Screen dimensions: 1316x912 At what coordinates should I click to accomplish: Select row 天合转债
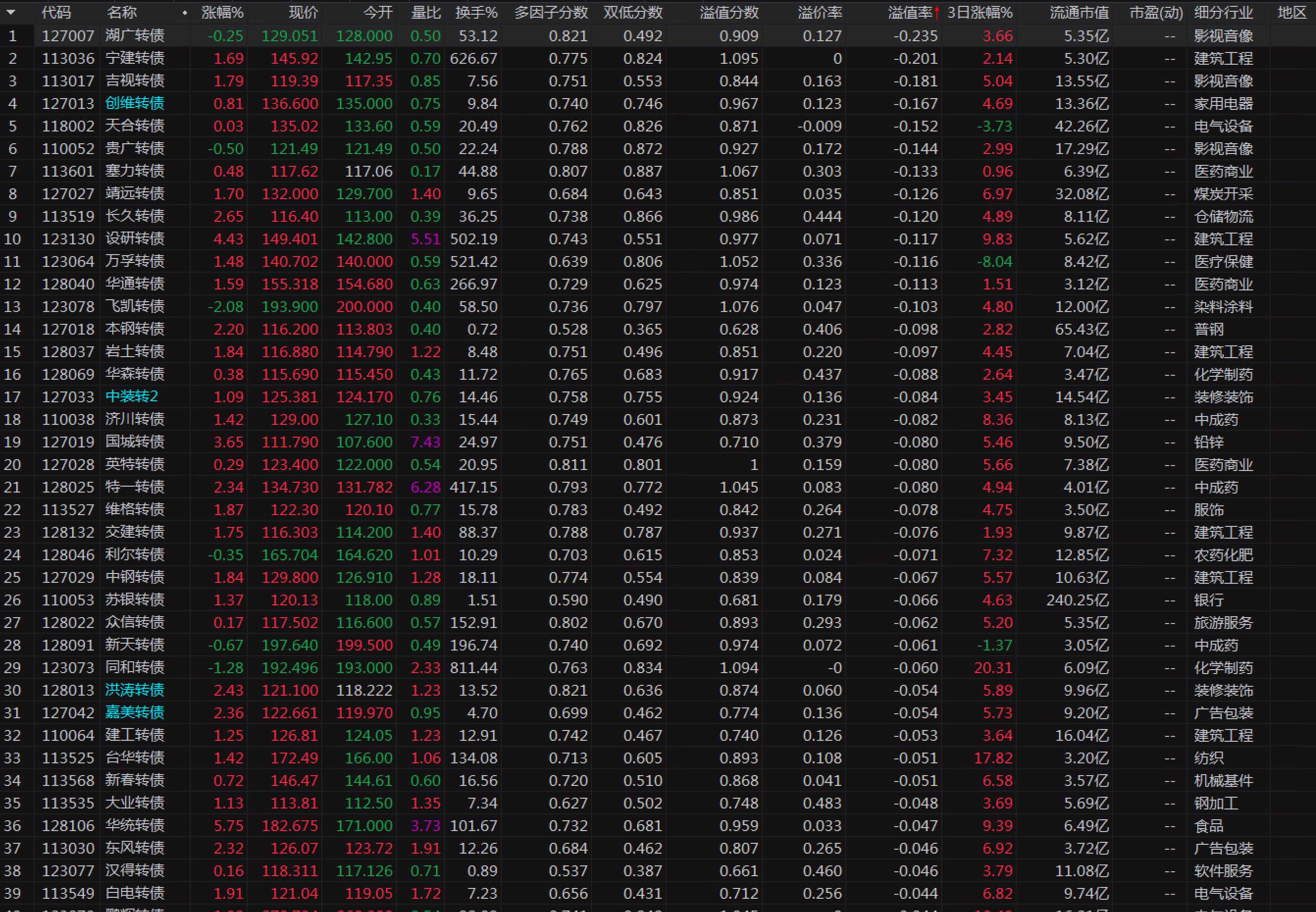pyautogui.click(x=658, y=126)
